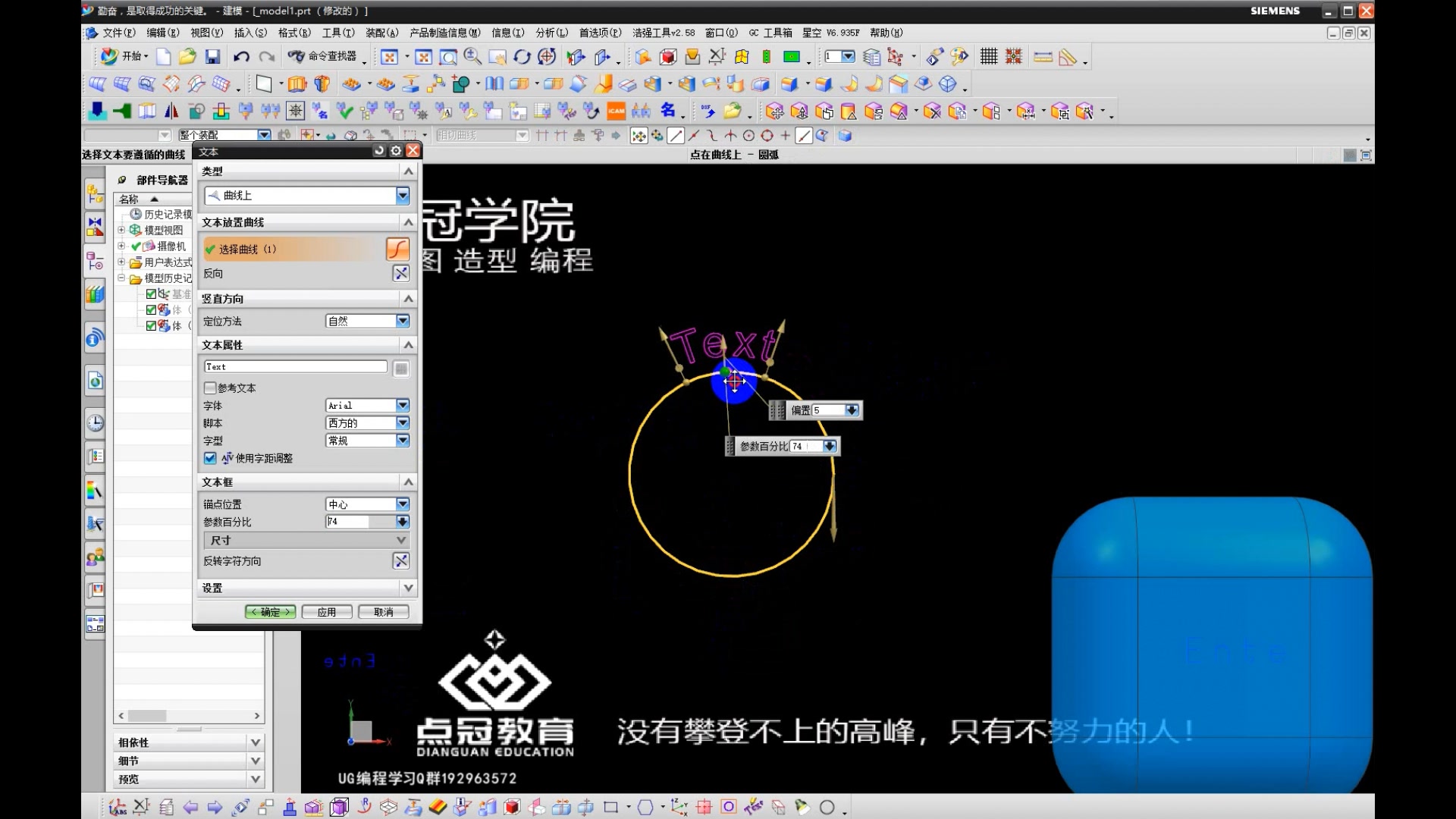
Task: Collapse the 文本属性 section
Action: click(x=408, y=344)
